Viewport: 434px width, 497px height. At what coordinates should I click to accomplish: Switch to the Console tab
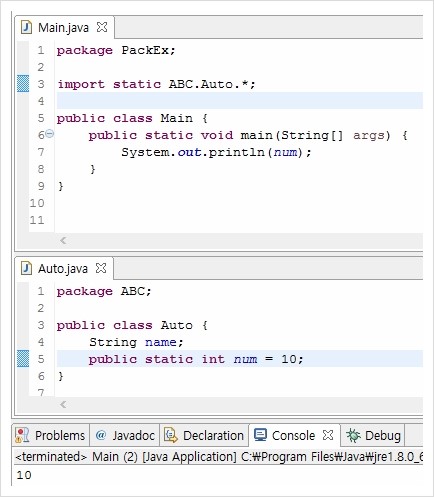click(293, 435)
